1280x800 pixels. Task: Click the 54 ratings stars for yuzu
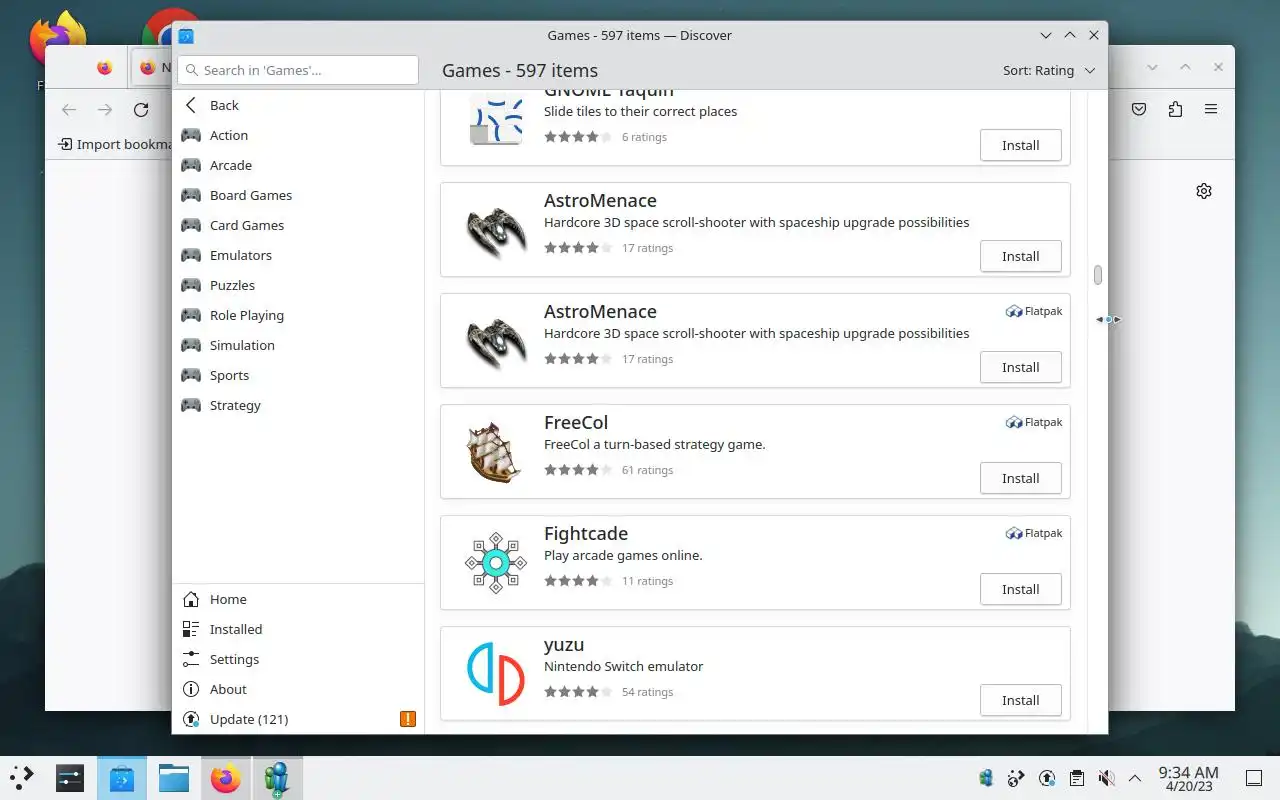(578, 692)
